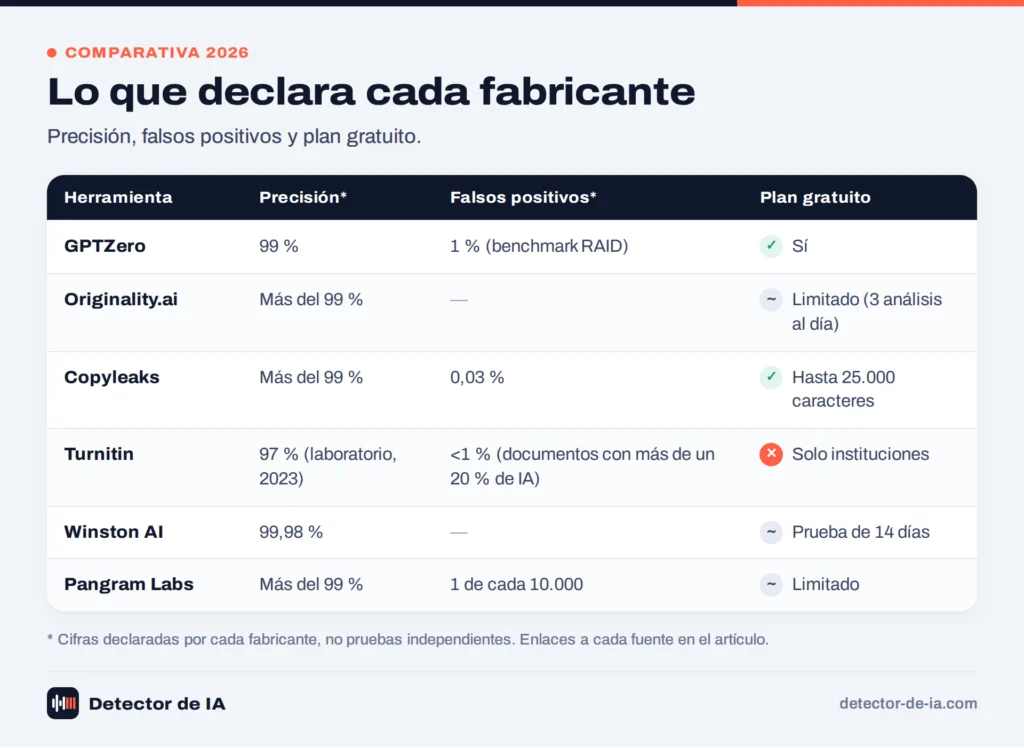This screenshot has height=748, width=1024.
Task: Click the <1 % documentos con más de un 20 % cell
Action: coord(582,466)
